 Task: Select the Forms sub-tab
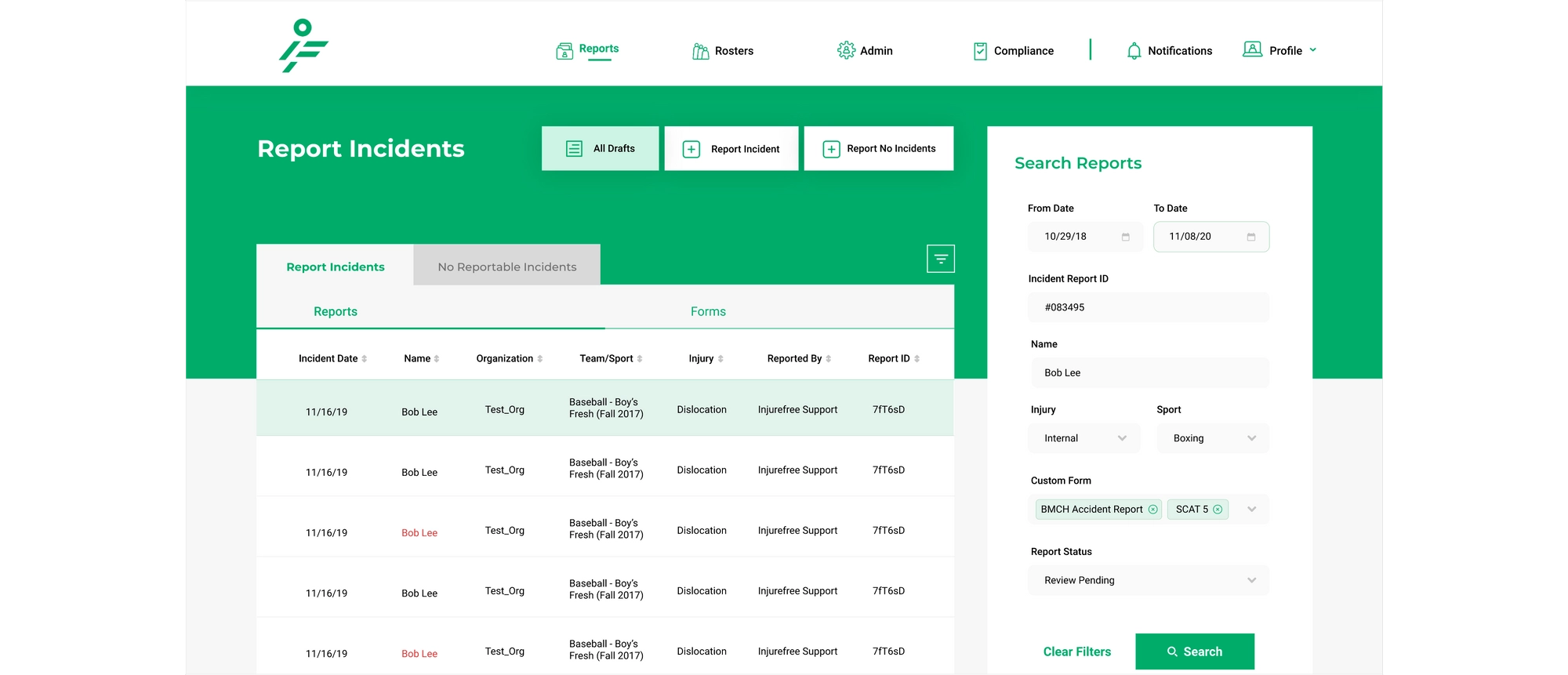coord(709,311)
